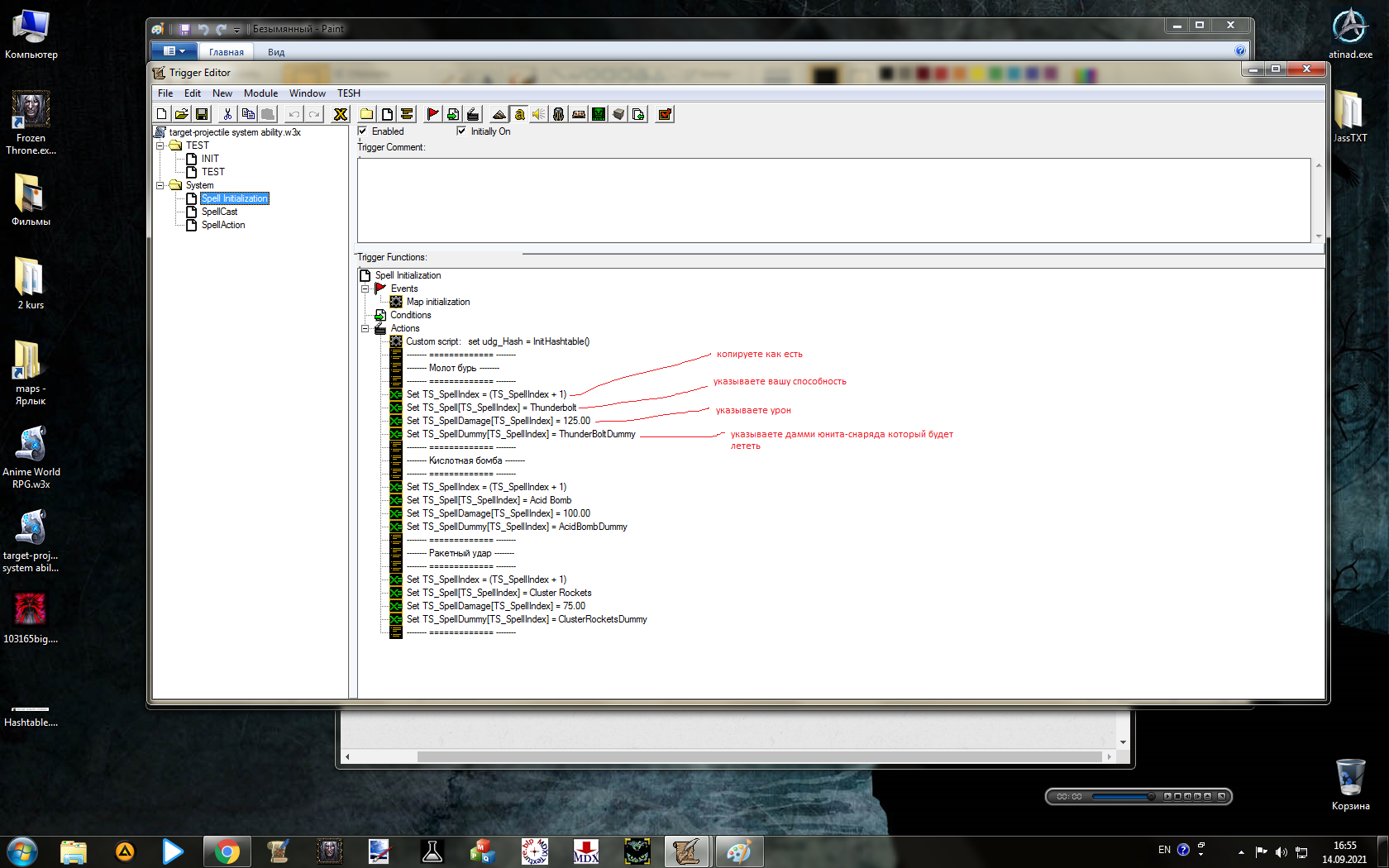Collapse the Events section
1389x868 pixels.
point(365,289)
